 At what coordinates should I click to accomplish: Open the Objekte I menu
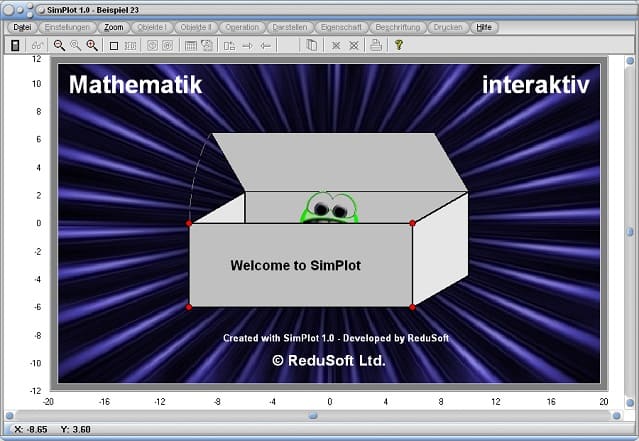click(x=152, y=27)
